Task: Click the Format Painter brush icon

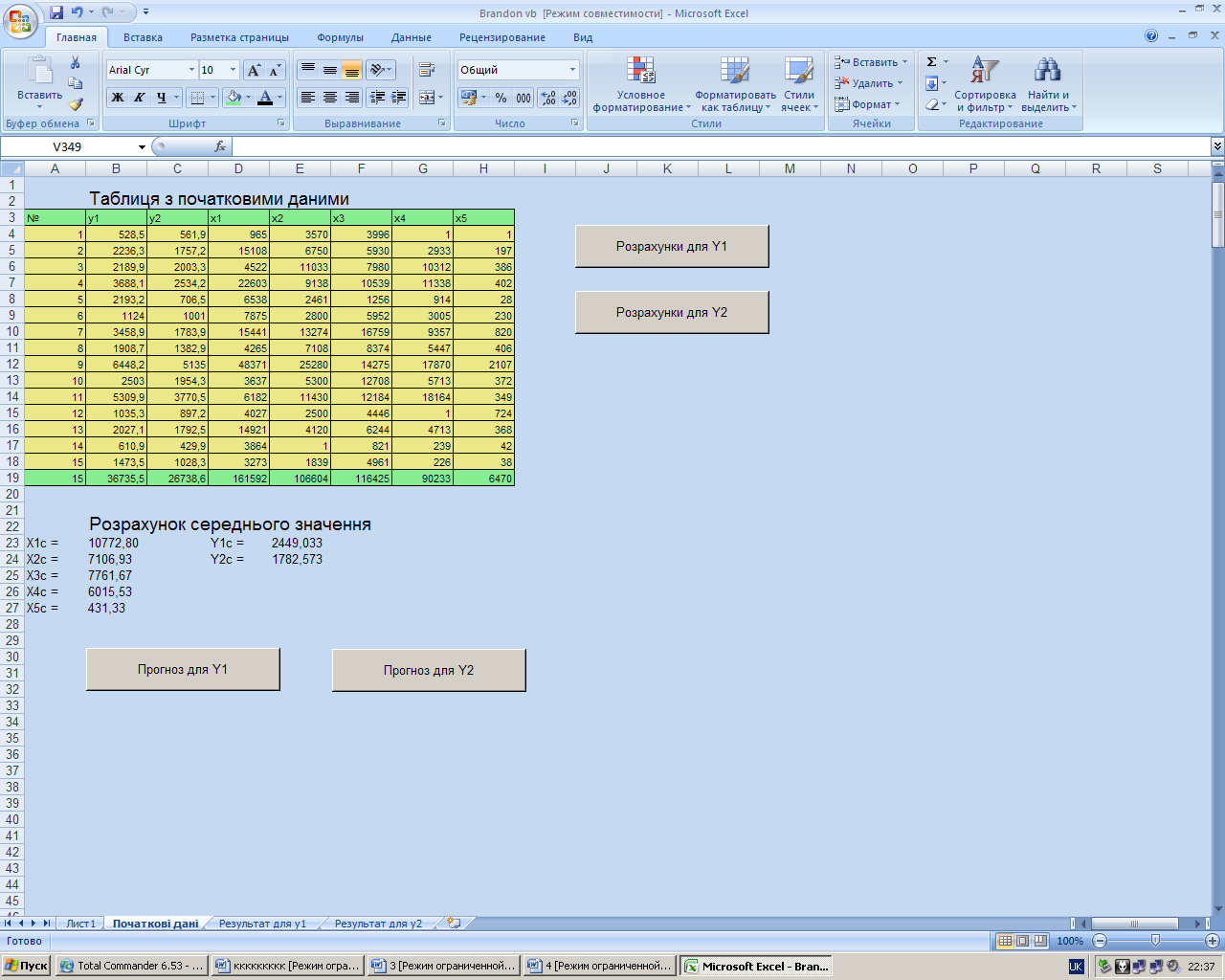Action: pyautogui.click(x=76, y=104)
